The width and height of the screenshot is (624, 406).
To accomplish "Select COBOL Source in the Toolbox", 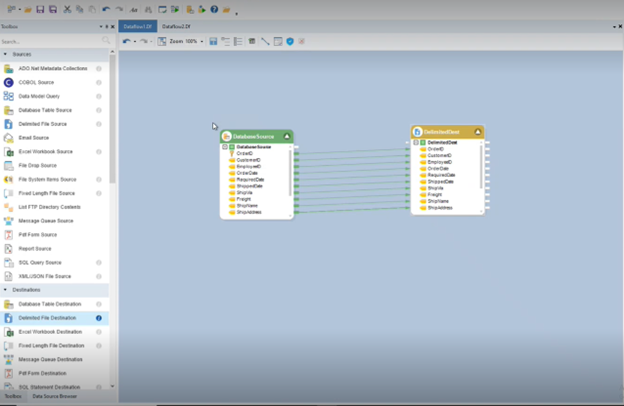I will click(34, 82).
